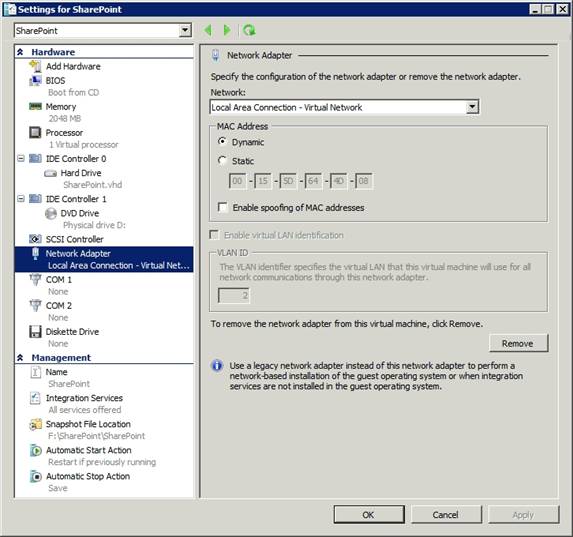
Task: Collapse the Hardware section
Action: (x=20, y=52)
